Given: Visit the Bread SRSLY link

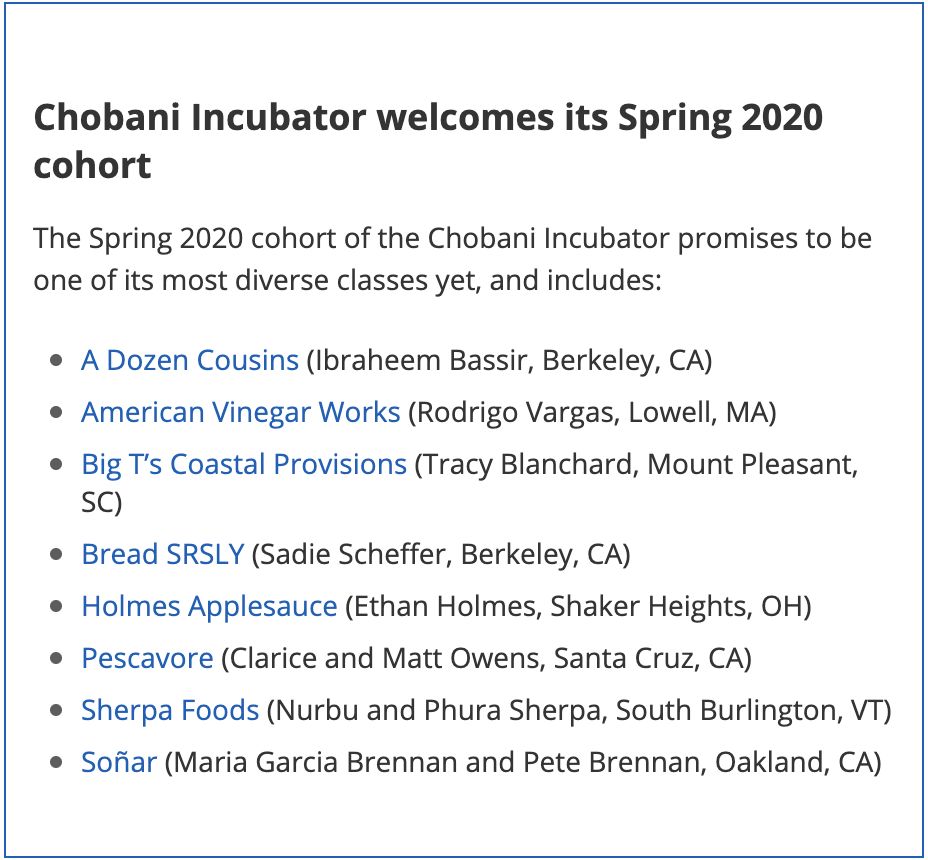Looking at the screenshot, I should [163, 554].
